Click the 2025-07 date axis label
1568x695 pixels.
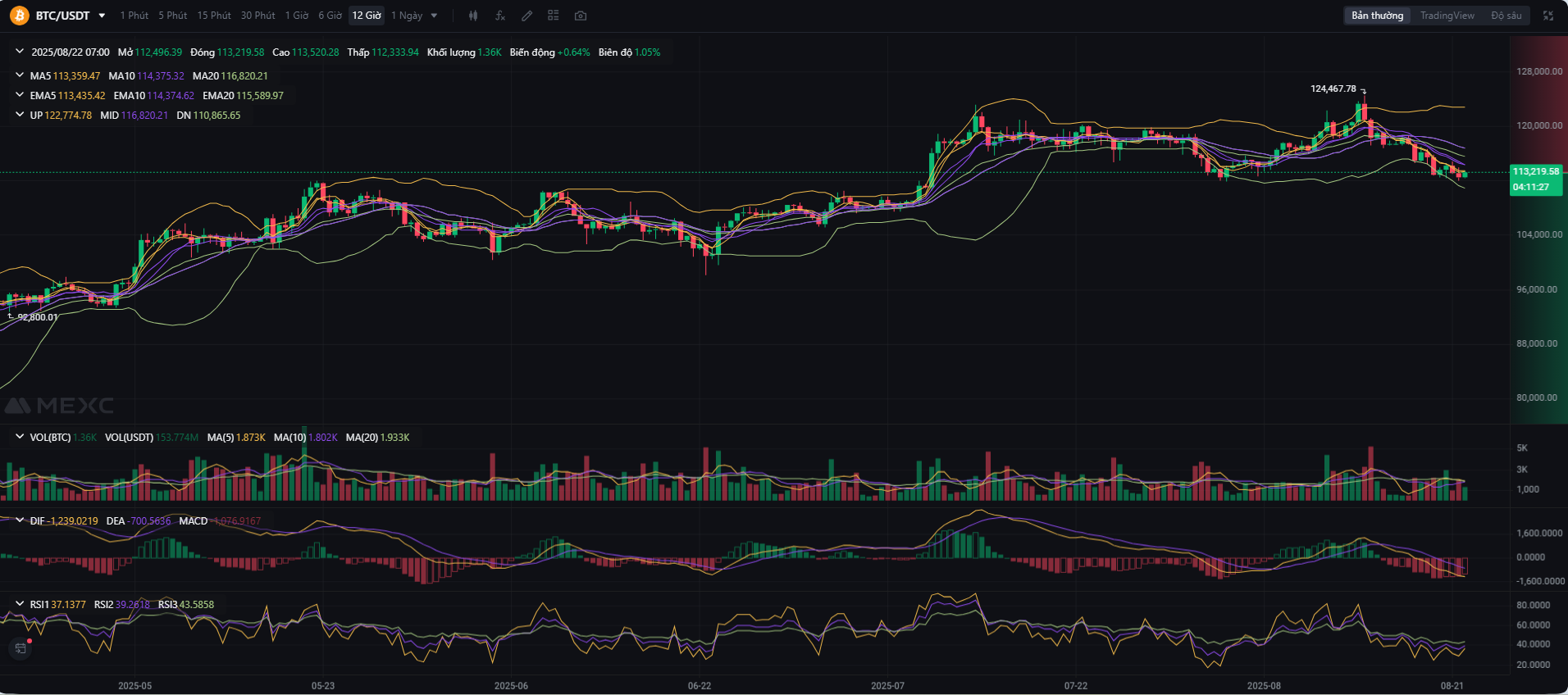(887, 685)
